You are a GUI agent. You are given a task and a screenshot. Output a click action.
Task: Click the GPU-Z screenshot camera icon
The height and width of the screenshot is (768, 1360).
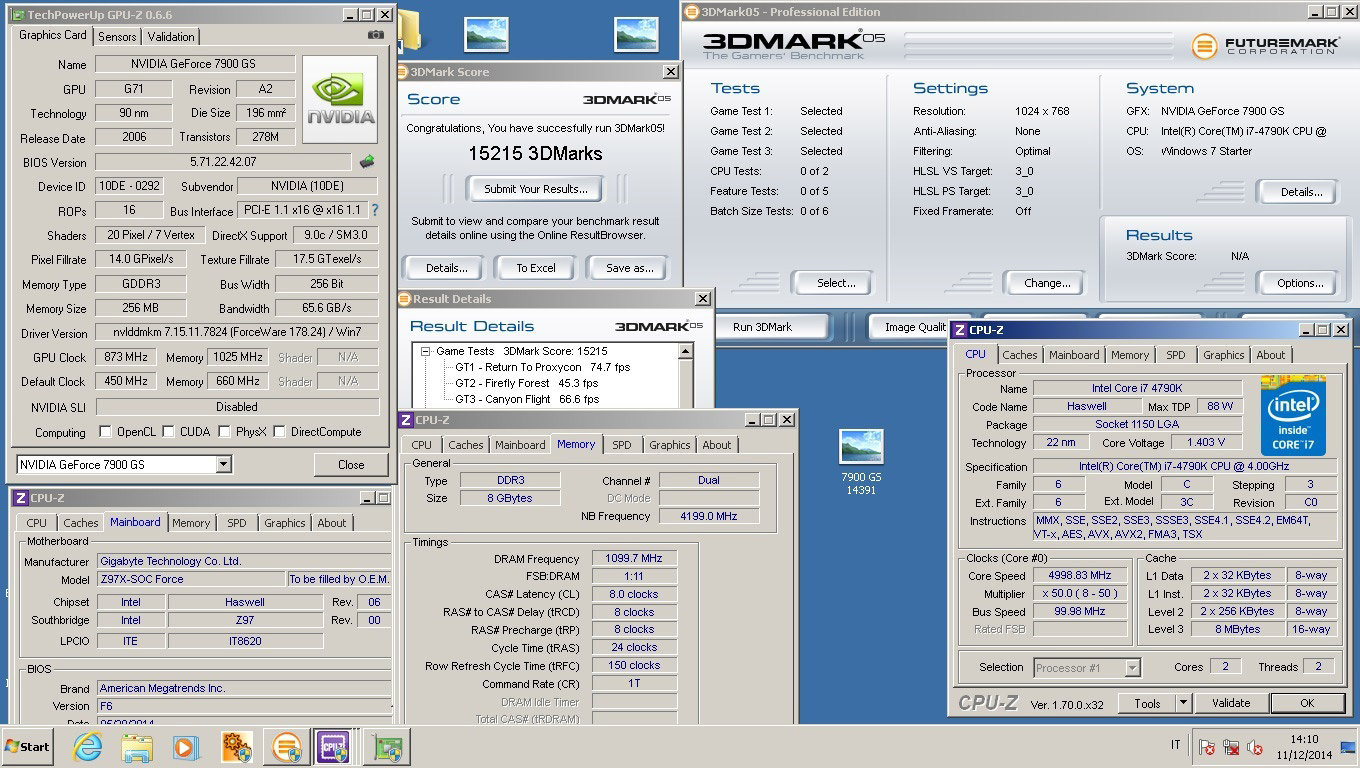coord(376,35)
